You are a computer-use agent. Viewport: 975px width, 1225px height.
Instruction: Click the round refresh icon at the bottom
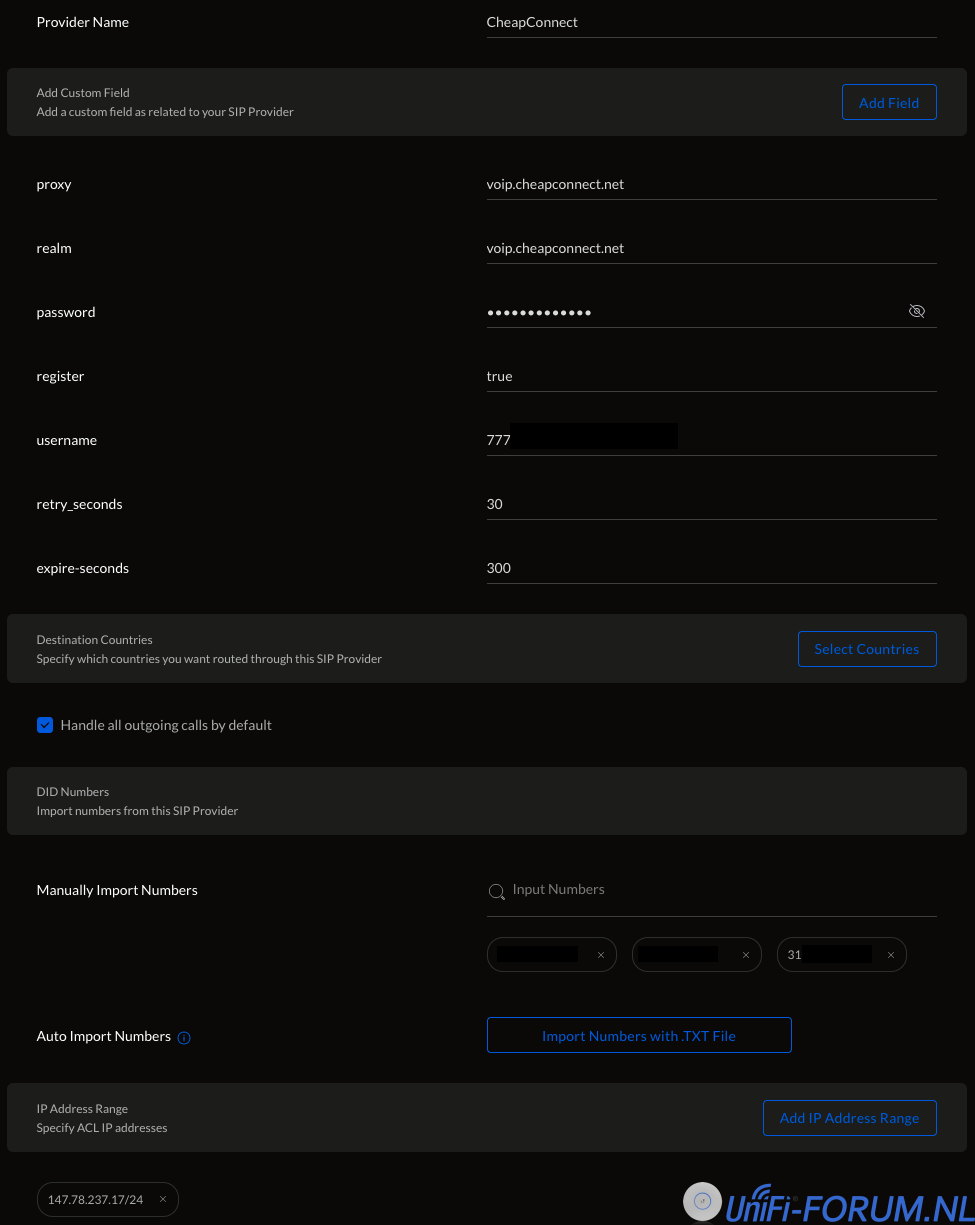click(x=702, y=1201)
